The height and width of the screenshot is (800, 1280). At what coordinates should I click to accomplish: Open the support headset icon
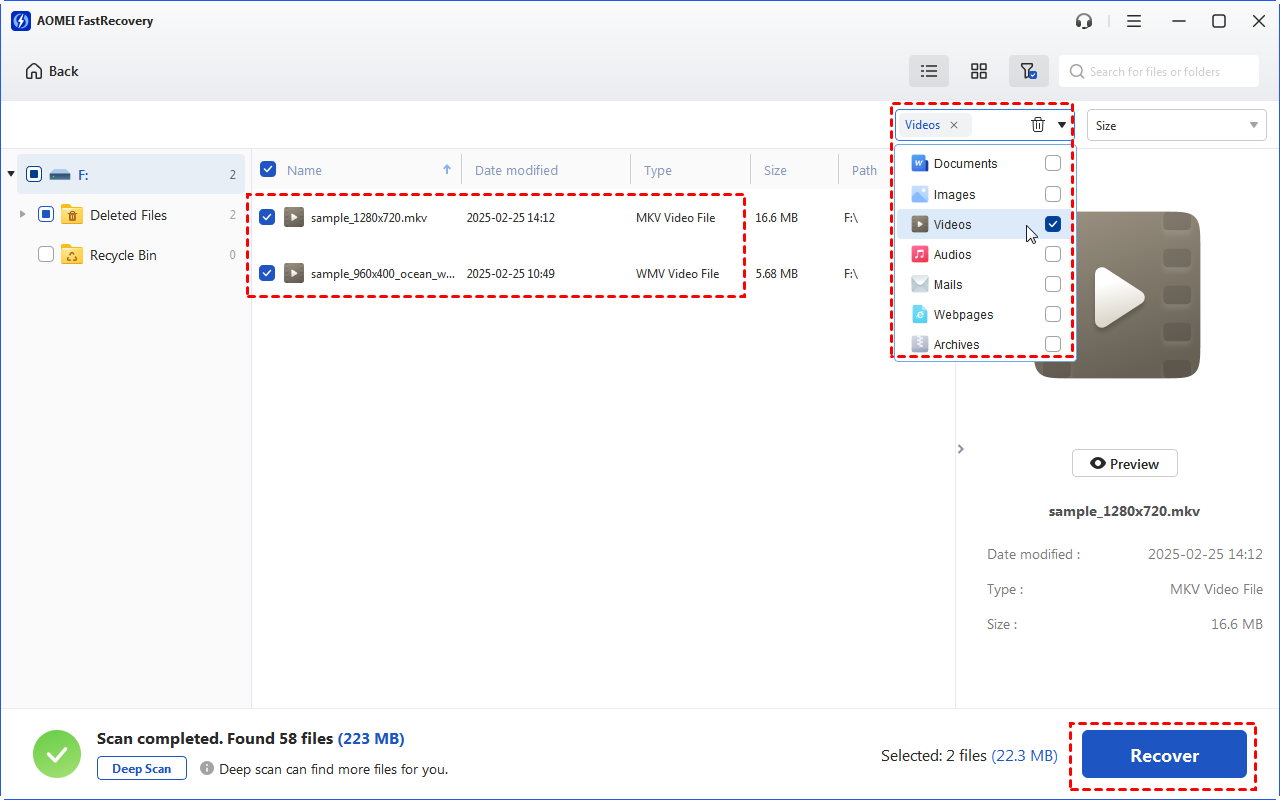coord(1084,21)
